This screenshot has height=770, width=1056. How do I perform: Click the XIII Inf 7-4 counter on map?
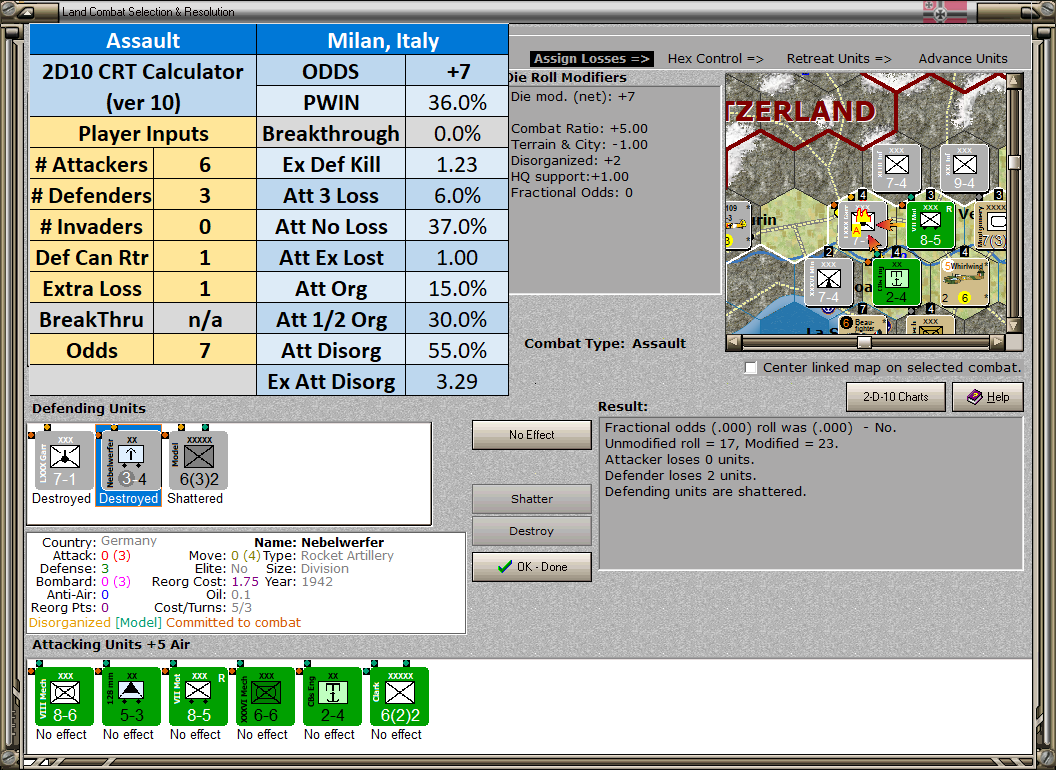click(x=896, y=168)
